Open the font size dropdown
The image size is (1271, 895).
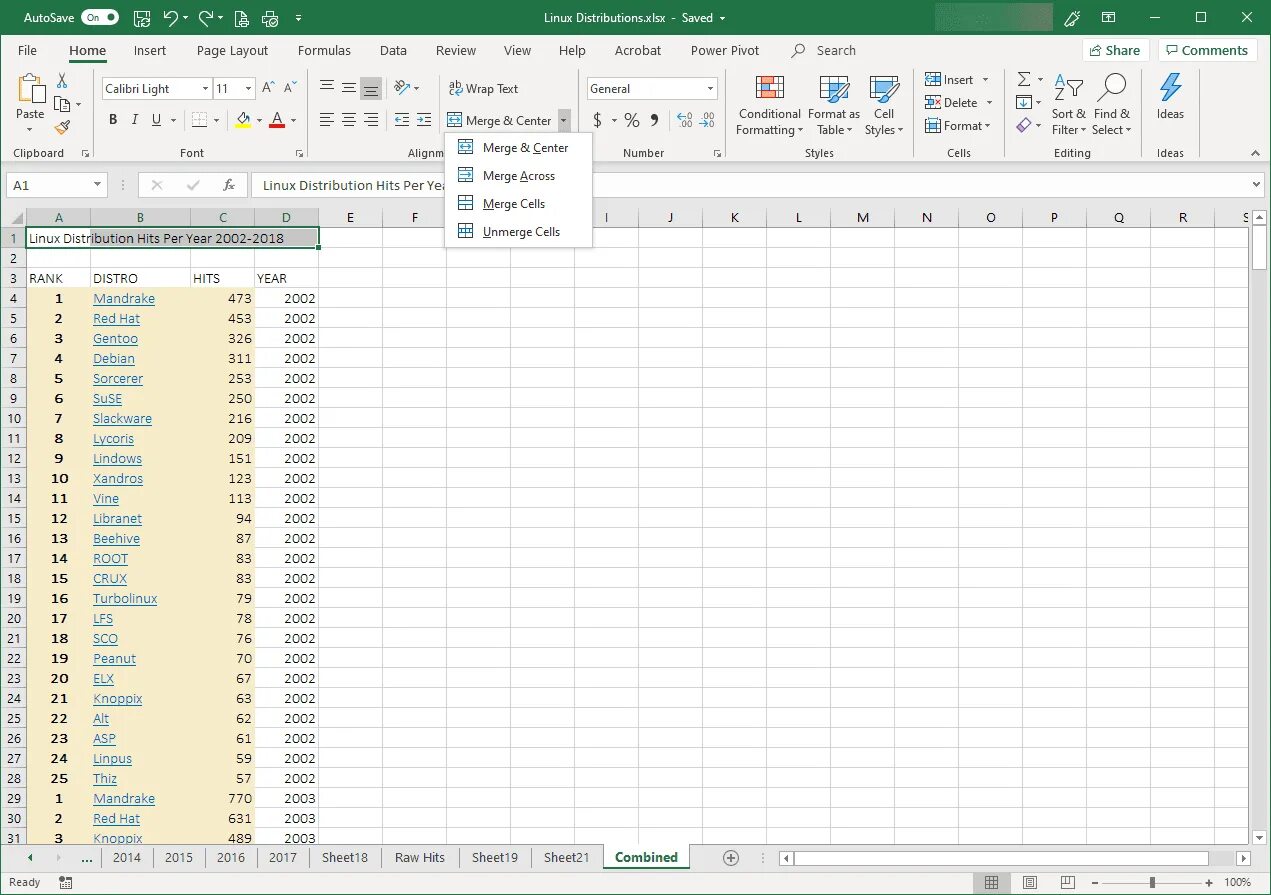247,88
